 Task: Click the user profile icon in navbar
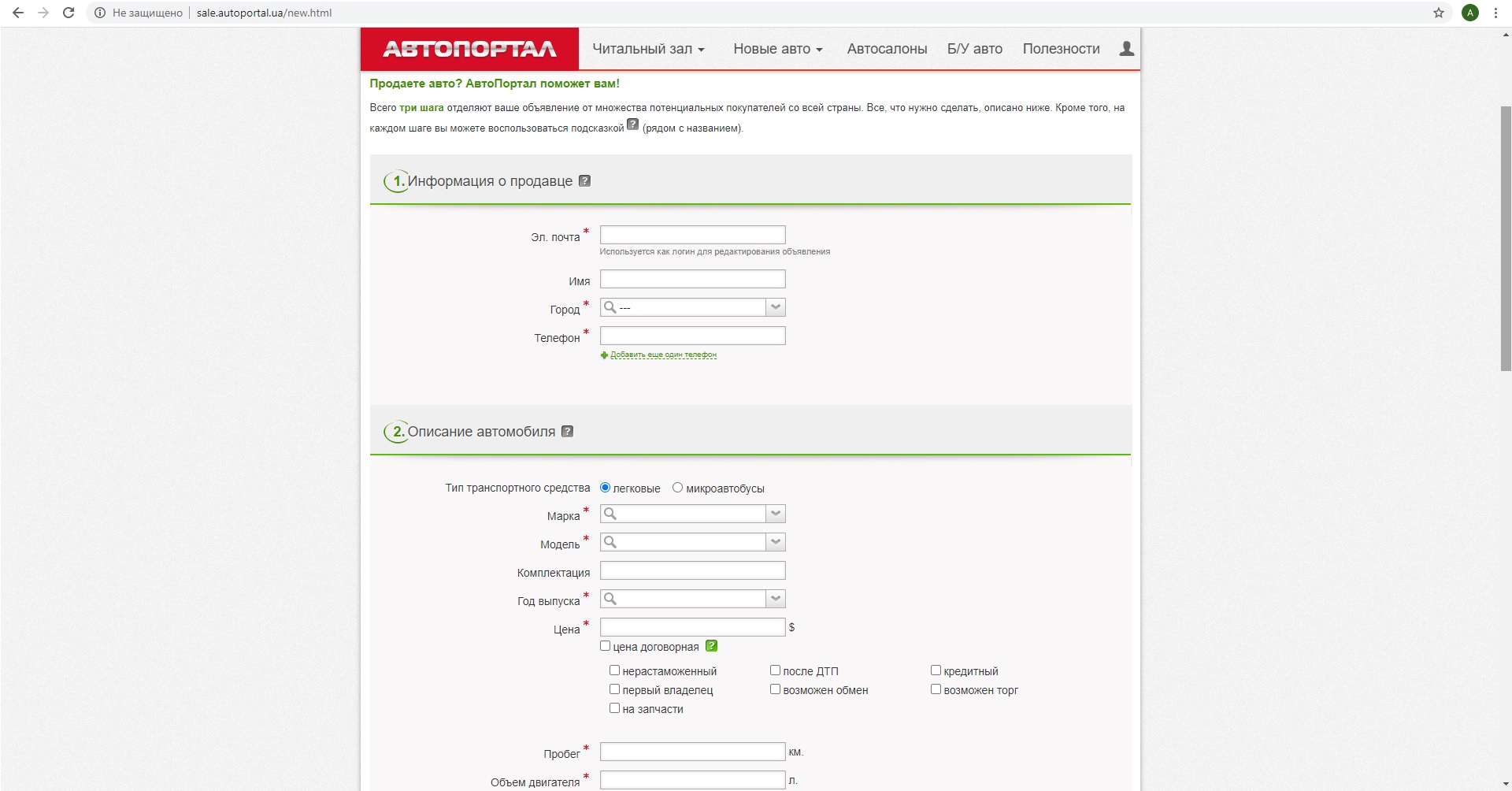1126,49
